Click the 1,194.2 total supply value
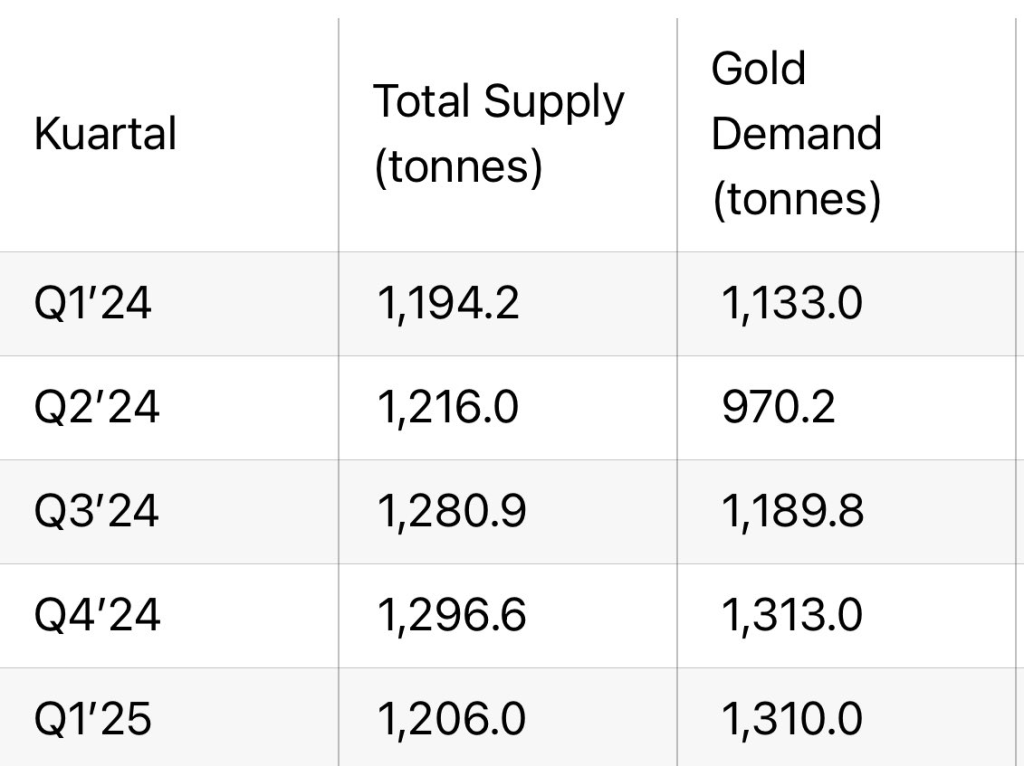Screen dimensions: 1024x766 pos(448,303)
